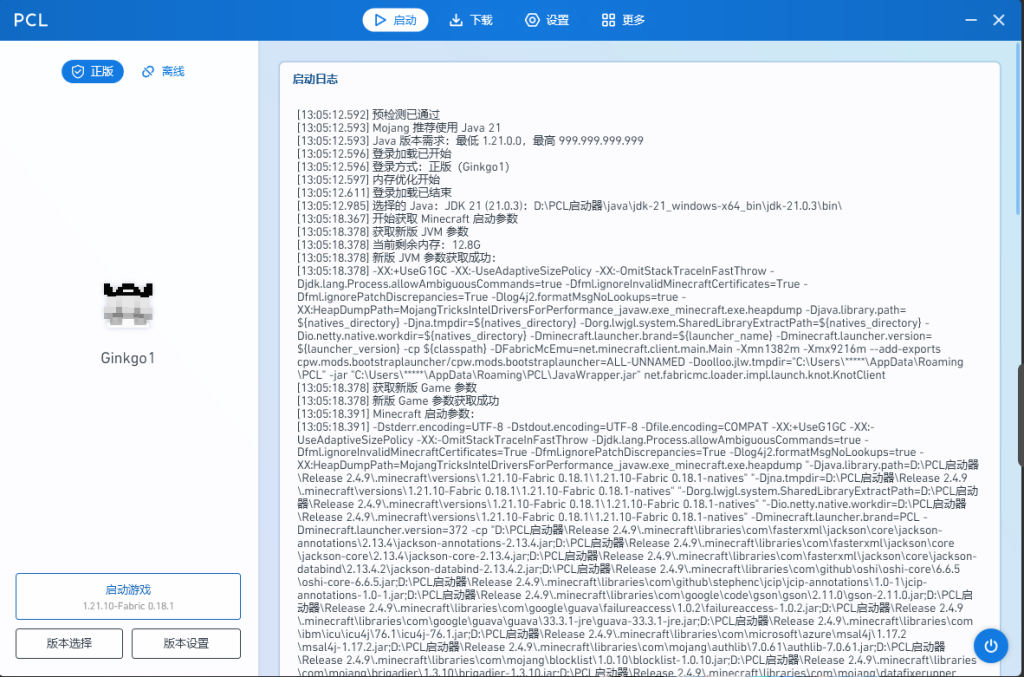Click the player skin avatar thumbnail
The height and width of the screenshot is (677, 1024).
tap(128, 305)
